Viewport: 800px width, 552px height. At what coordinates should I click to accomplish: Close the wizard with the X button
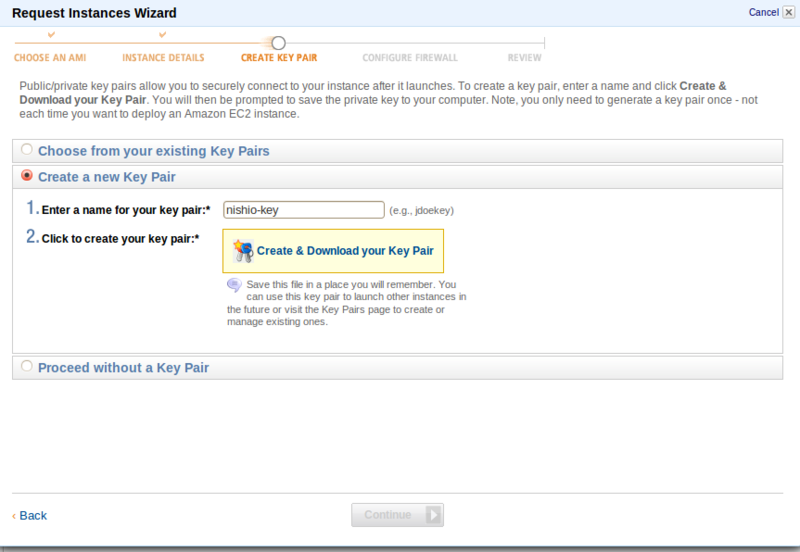coord(789,12)
